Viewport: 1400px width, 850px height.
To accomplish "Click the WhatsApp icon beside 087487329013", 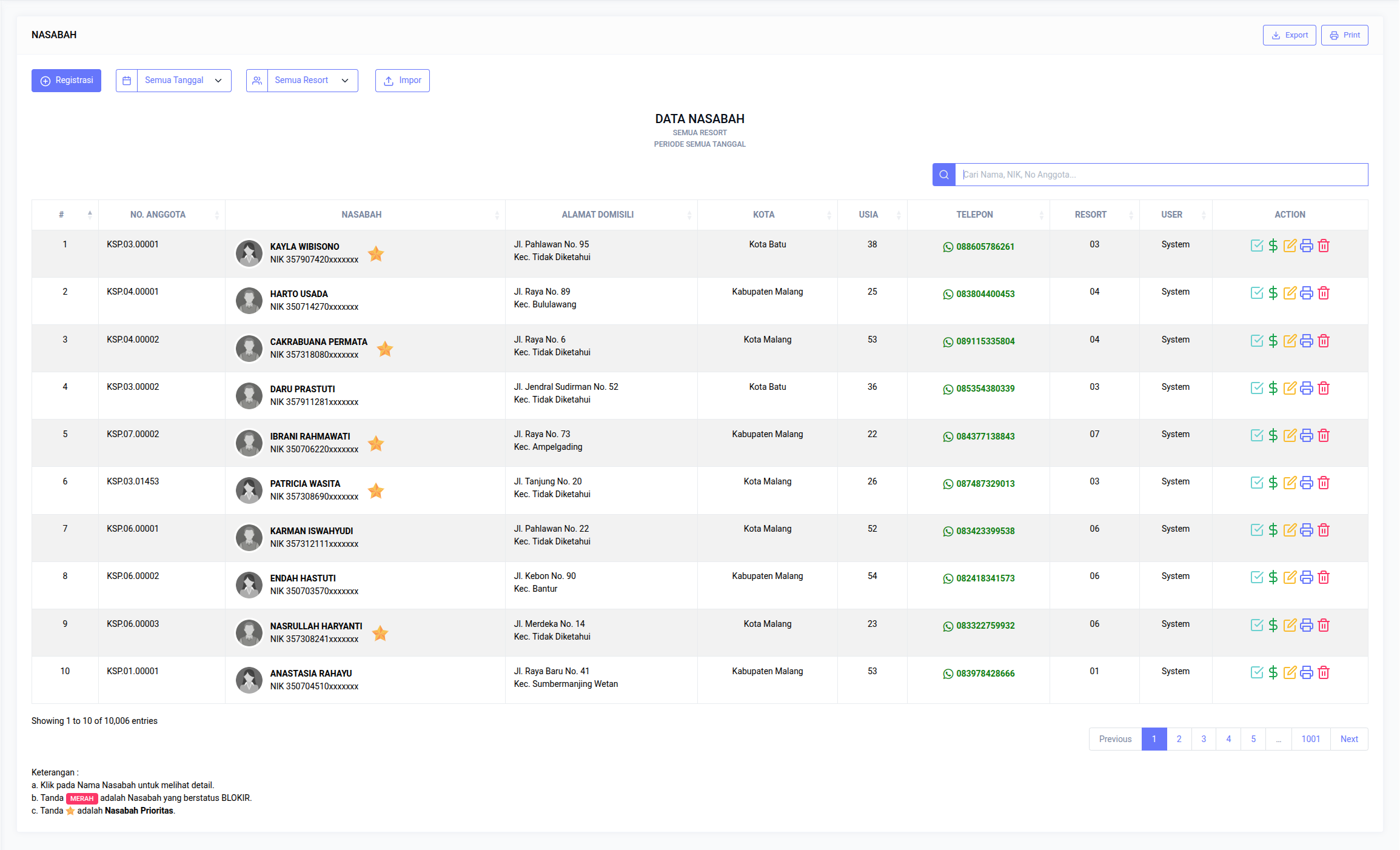I will pyautogui.click(x=948, y=484).
